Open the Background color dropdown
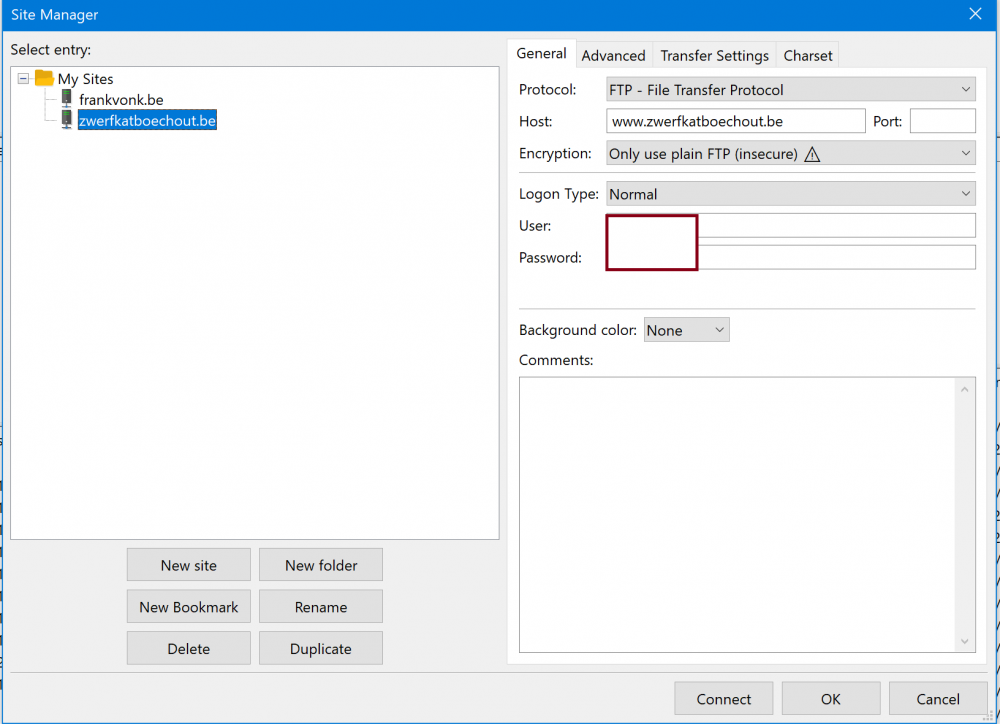Image resolution: width=1000 pixels, height=724 pixels. click(686, 330)
